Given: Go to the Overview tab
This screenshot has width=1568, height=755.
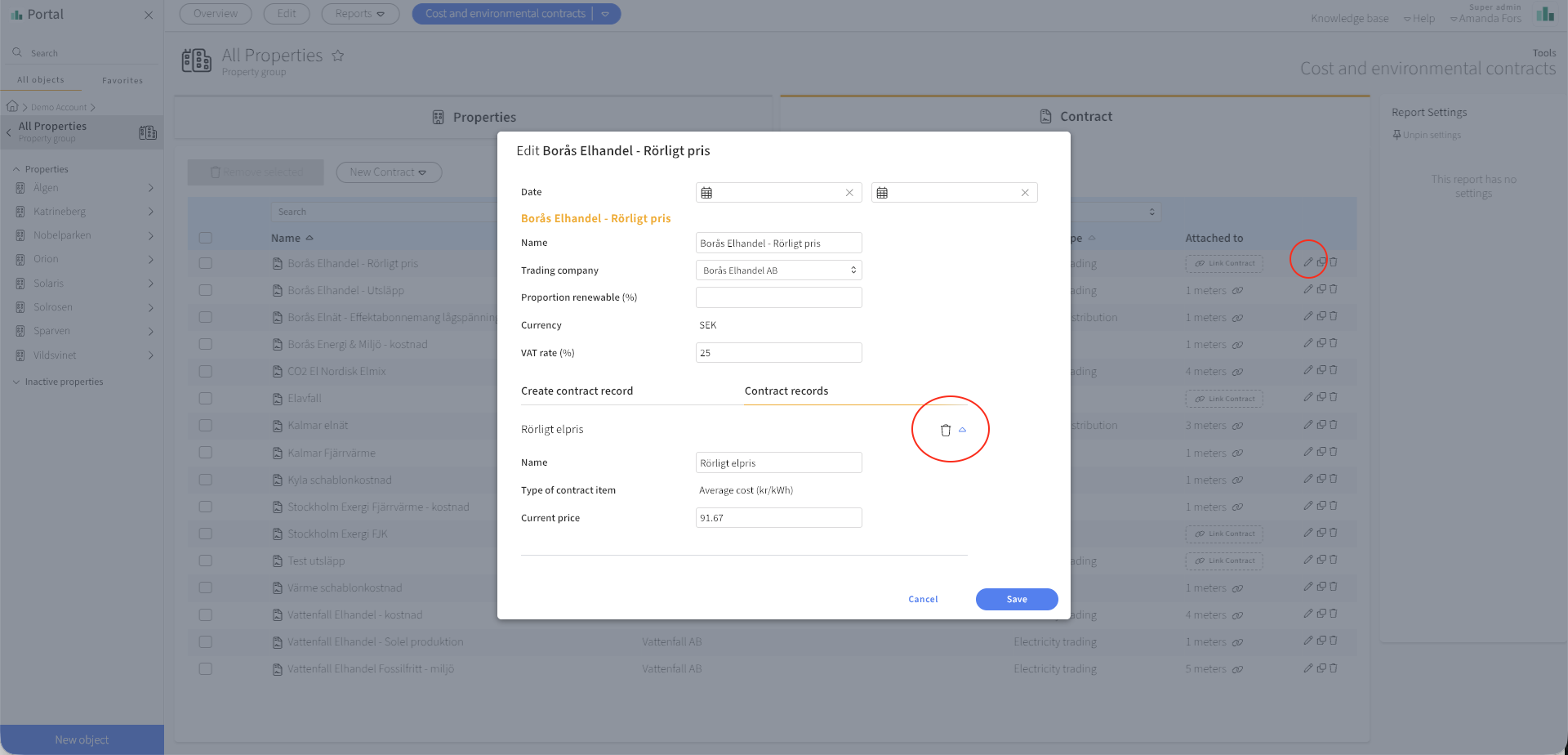Looking at the screenshot, I should [216, 14].
